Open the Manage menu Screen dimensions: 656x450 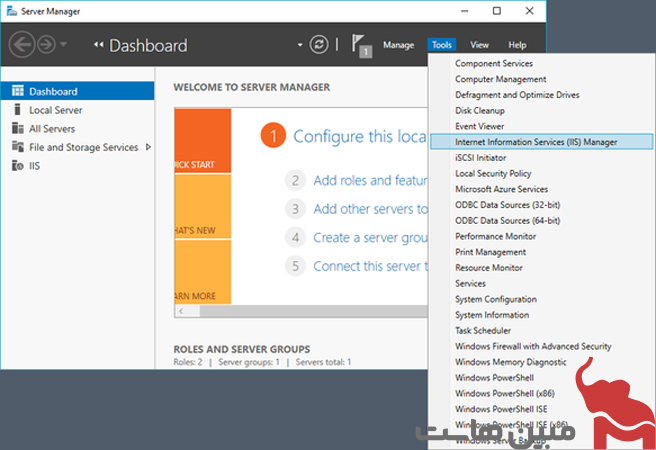click(x=398, y=45)
